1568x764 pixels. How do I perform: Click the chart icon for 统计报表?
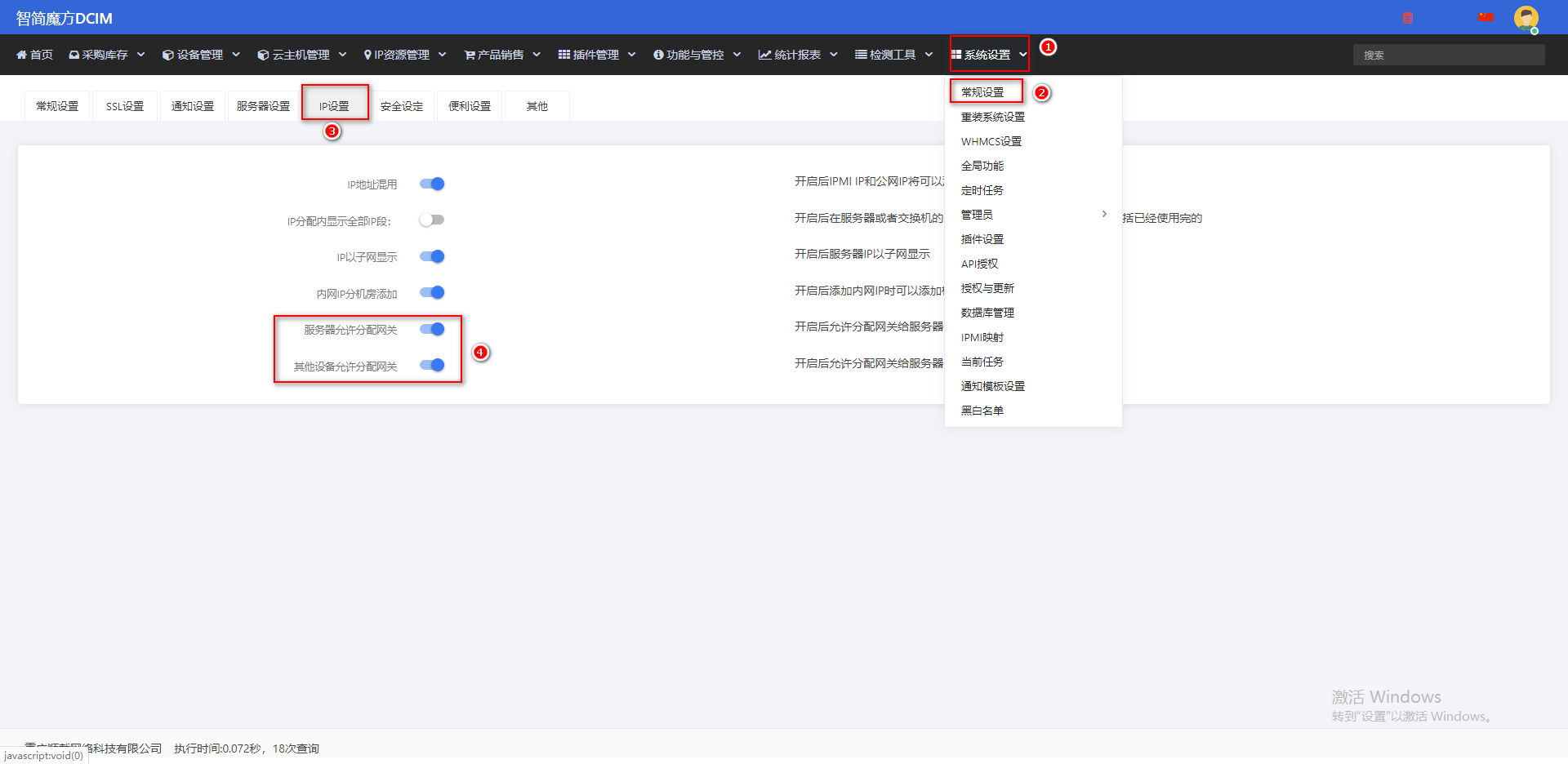(764, 55)
